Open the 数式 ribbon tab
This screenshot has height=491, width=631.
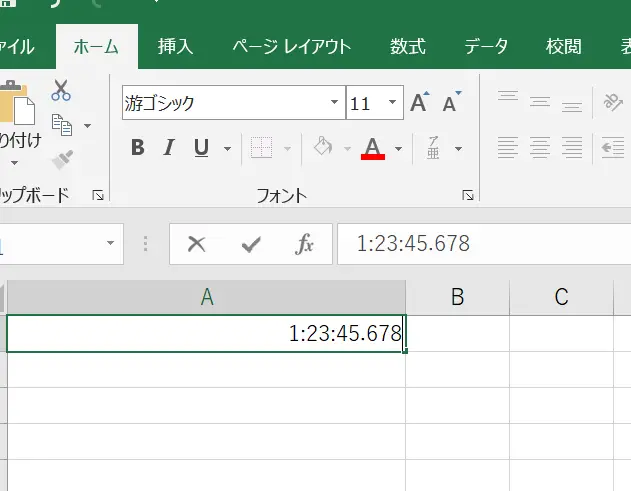407,46
